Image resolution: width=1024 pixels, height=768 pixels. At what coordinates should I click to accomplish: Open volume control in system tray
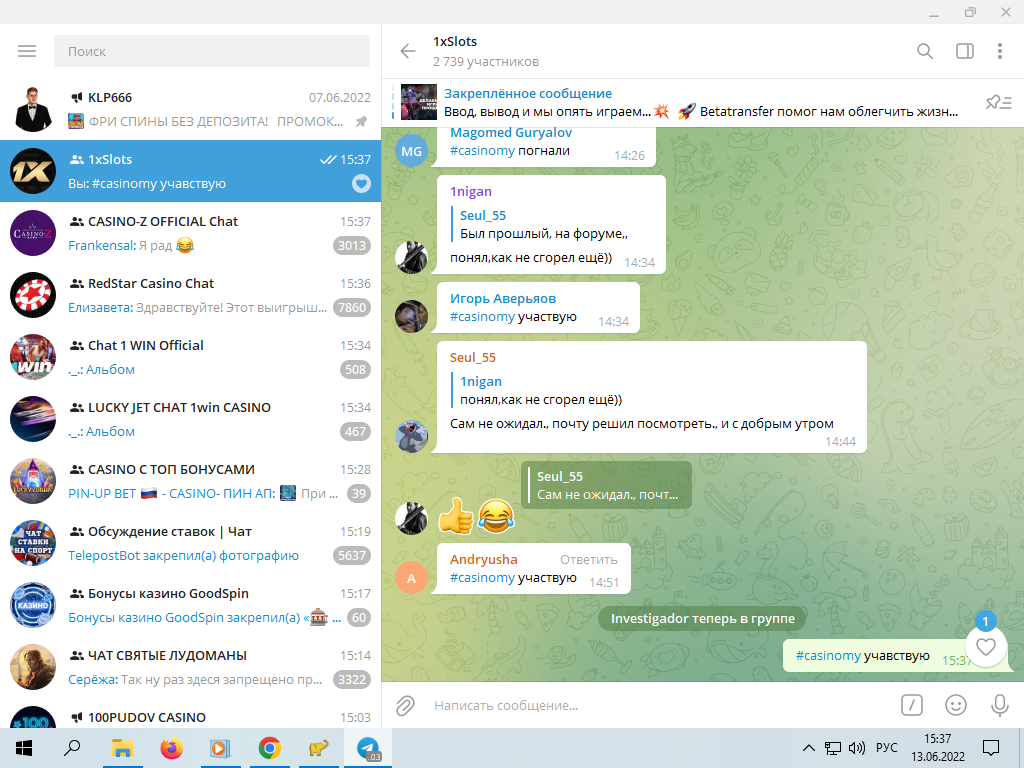pos(856,748)
